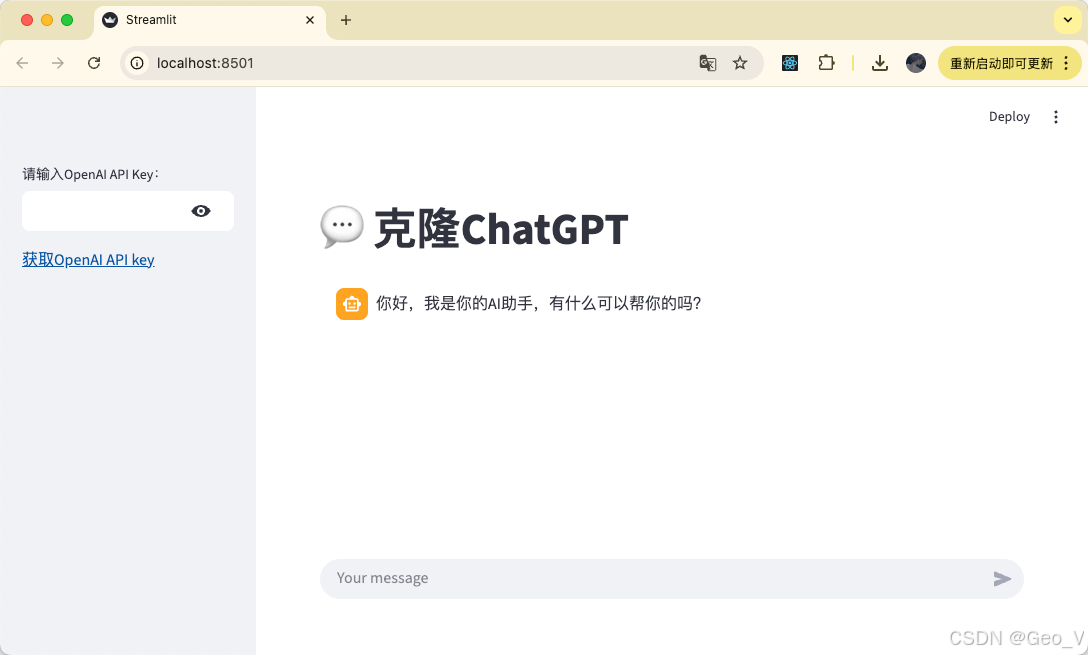The image size is (1088, 655).
Task: Click the Google Translate icon in the address bar
Action: (x=708, y=62)
